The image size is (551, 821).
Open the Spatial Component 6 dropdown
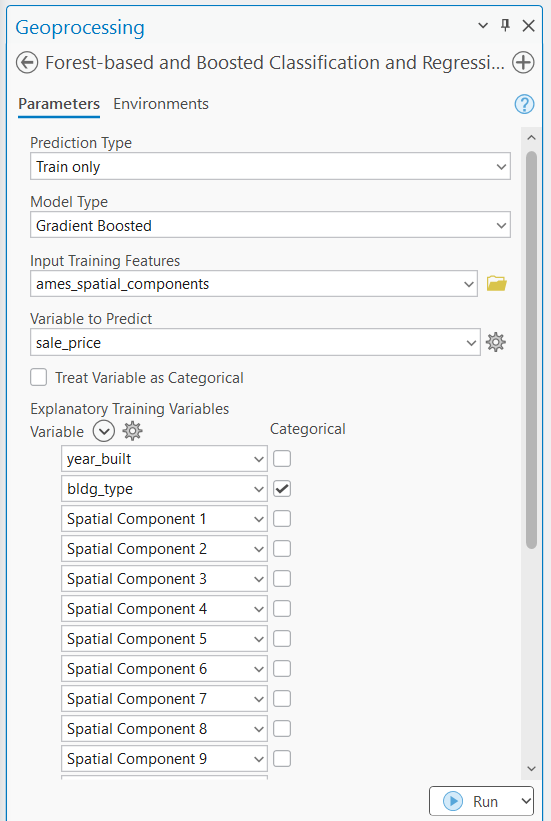164,669
